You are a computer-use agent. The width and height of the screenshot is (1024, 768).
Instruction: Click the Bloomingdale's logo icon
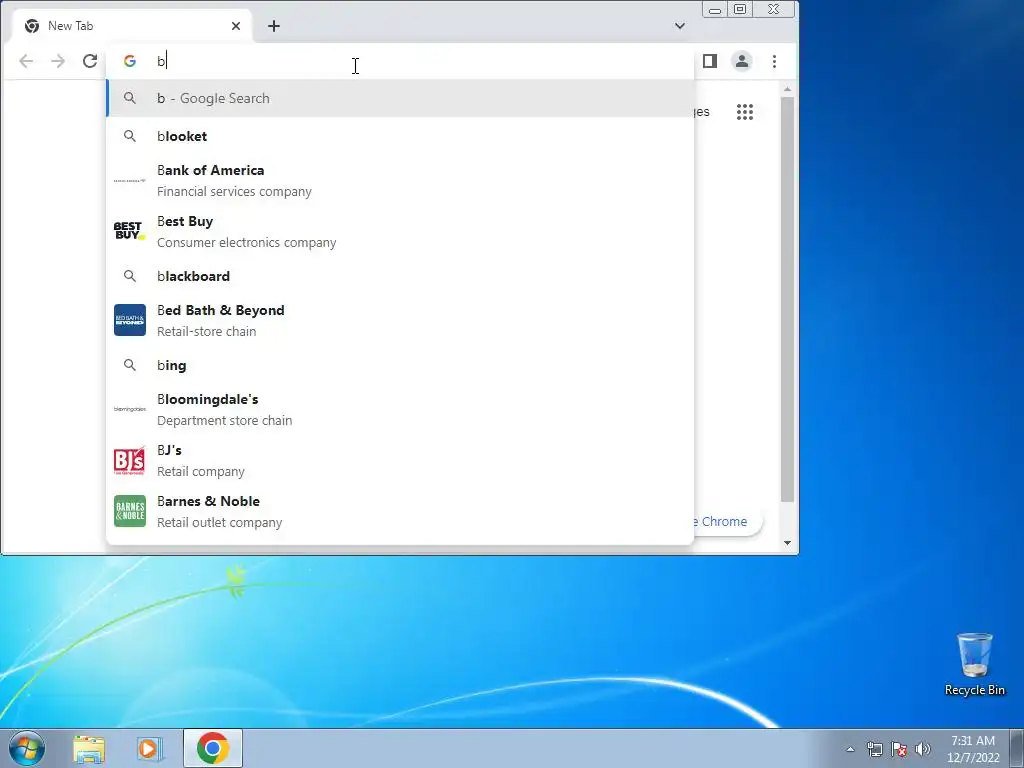130,409
